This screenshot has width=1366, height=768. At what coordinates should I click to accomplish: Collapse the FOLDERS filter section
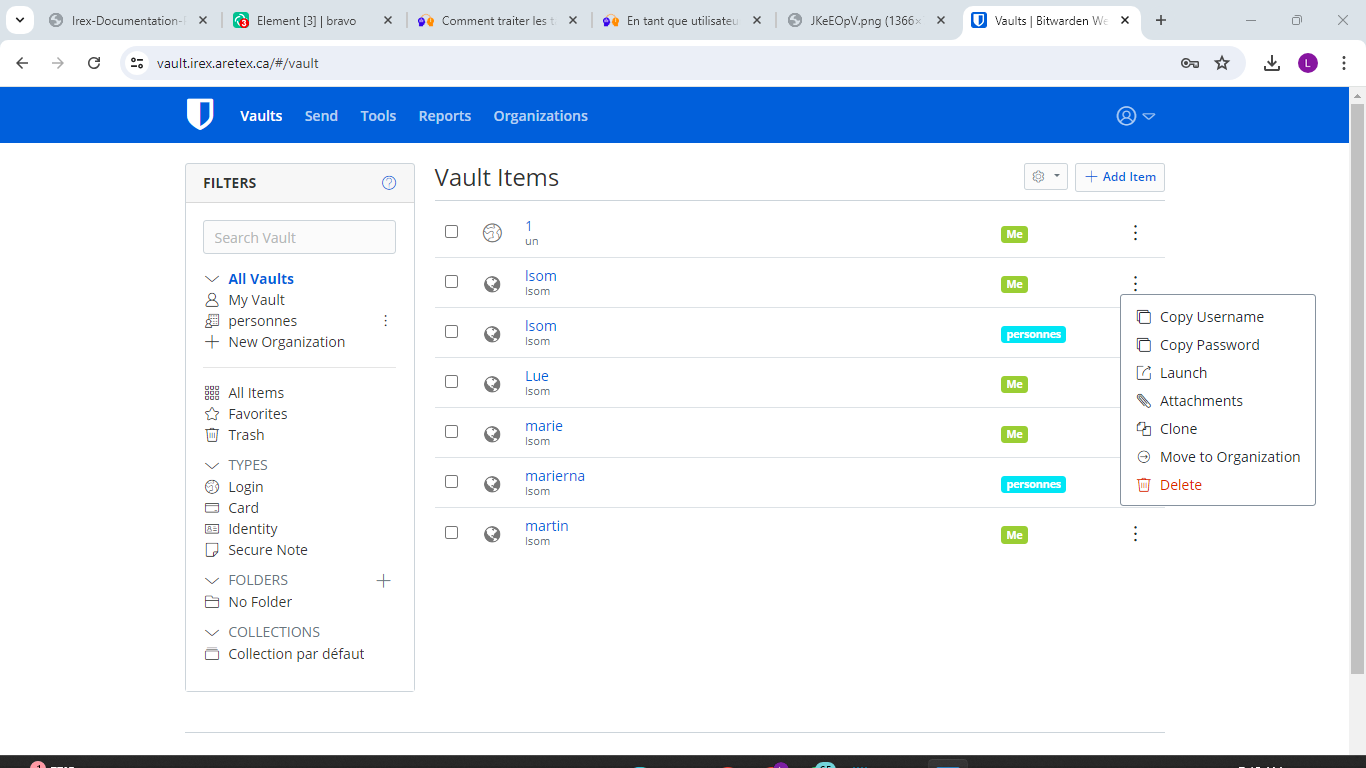(211, 580)
